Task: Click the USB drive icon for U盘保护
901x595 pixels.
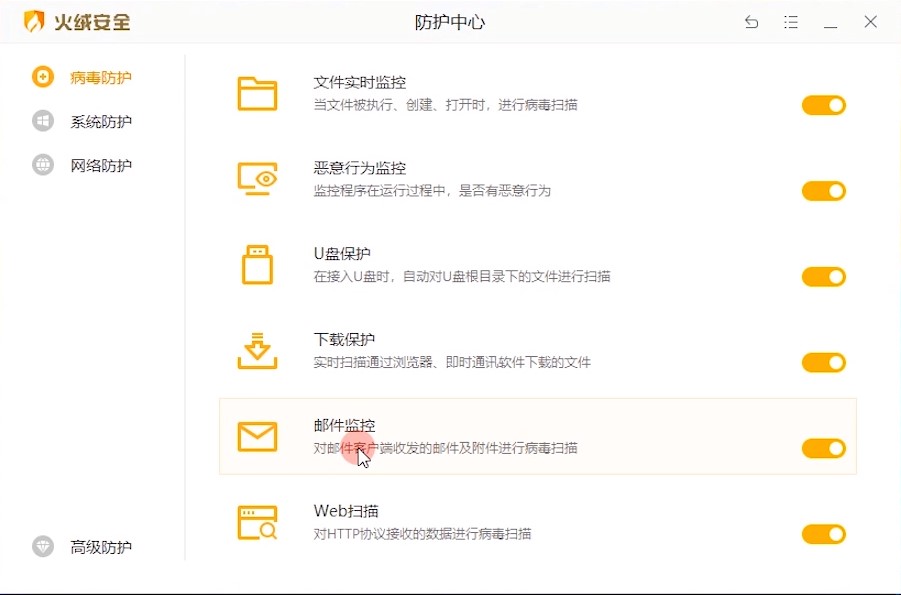Action: pyautogui.click(x=257, y=264)
